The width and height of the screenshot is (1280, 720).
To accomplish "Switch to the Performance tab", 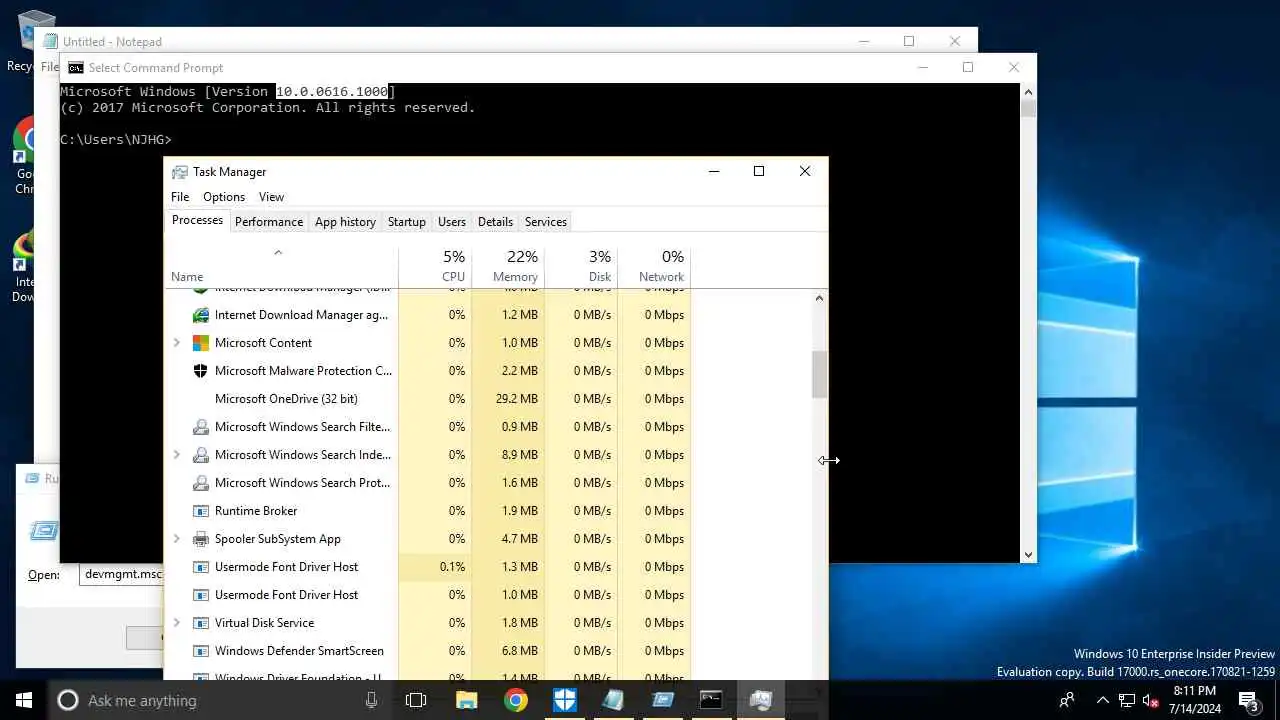I will click(269, 222).
